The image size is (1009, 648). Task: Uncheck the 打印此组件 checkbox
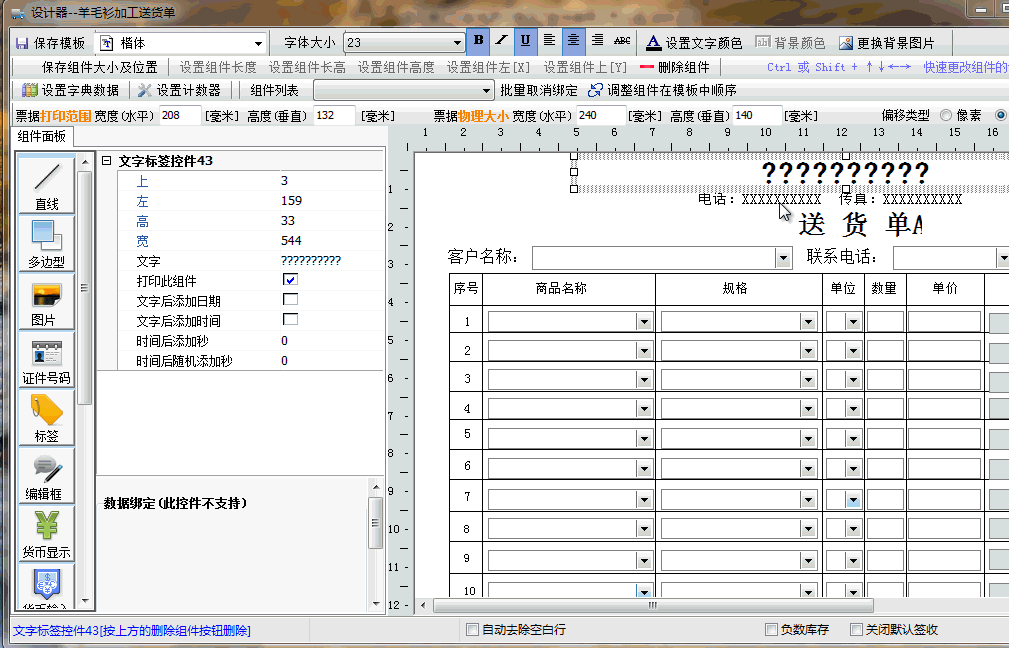290,280
